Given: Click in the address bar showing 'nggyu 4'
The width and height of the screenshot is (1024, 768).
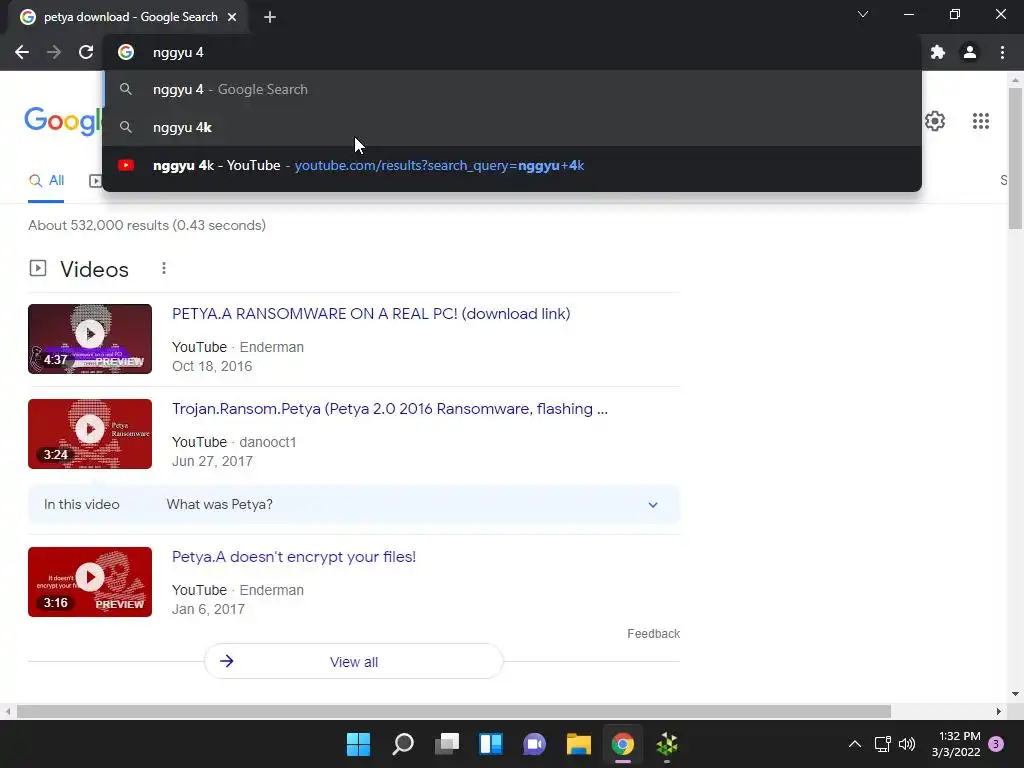Looking at the screenshot, I should (512, 52).
